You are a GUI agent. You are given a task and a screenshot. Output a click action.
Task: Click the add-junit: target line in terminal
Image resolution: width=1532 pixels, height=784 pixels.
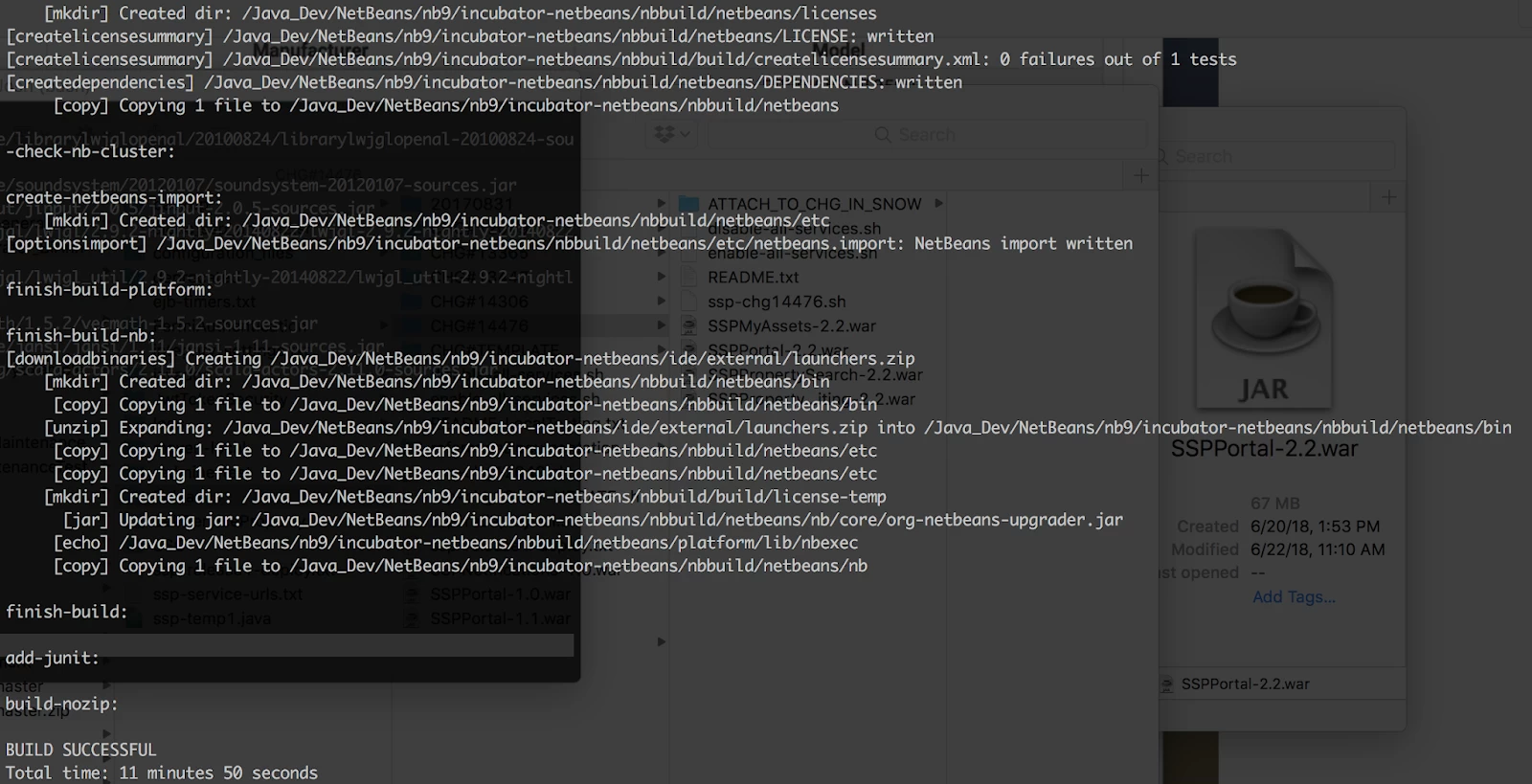(x=52, y=658)
